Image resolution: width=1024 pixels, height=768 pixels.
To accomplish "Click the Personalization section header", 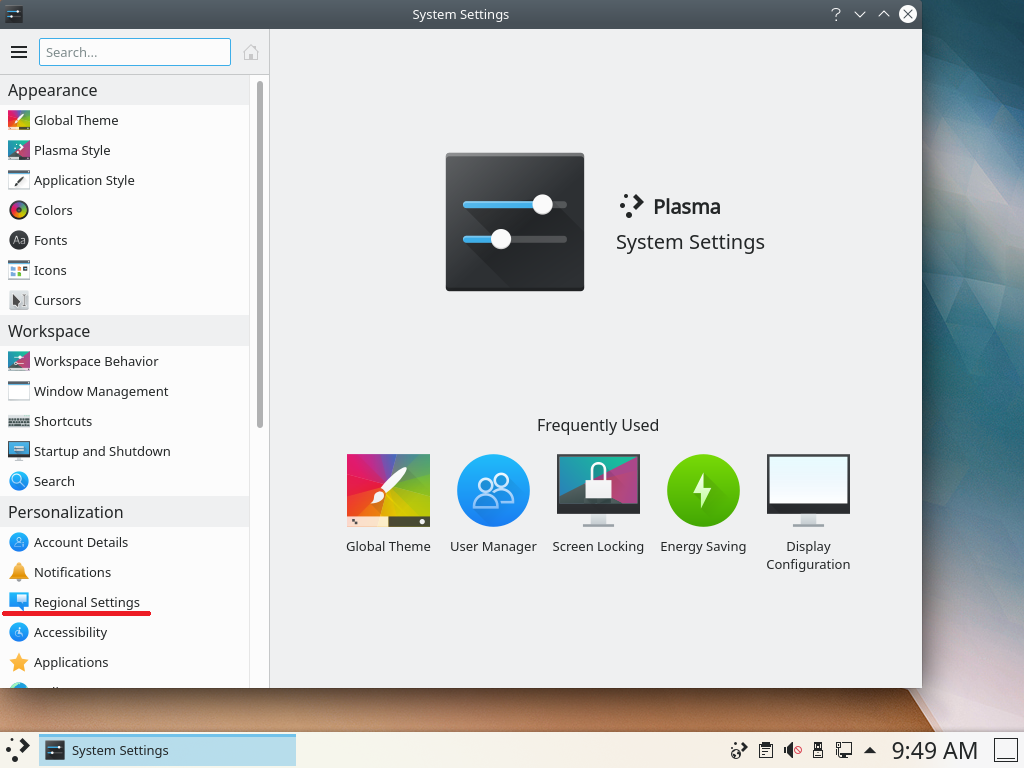I will pos(124,512).
